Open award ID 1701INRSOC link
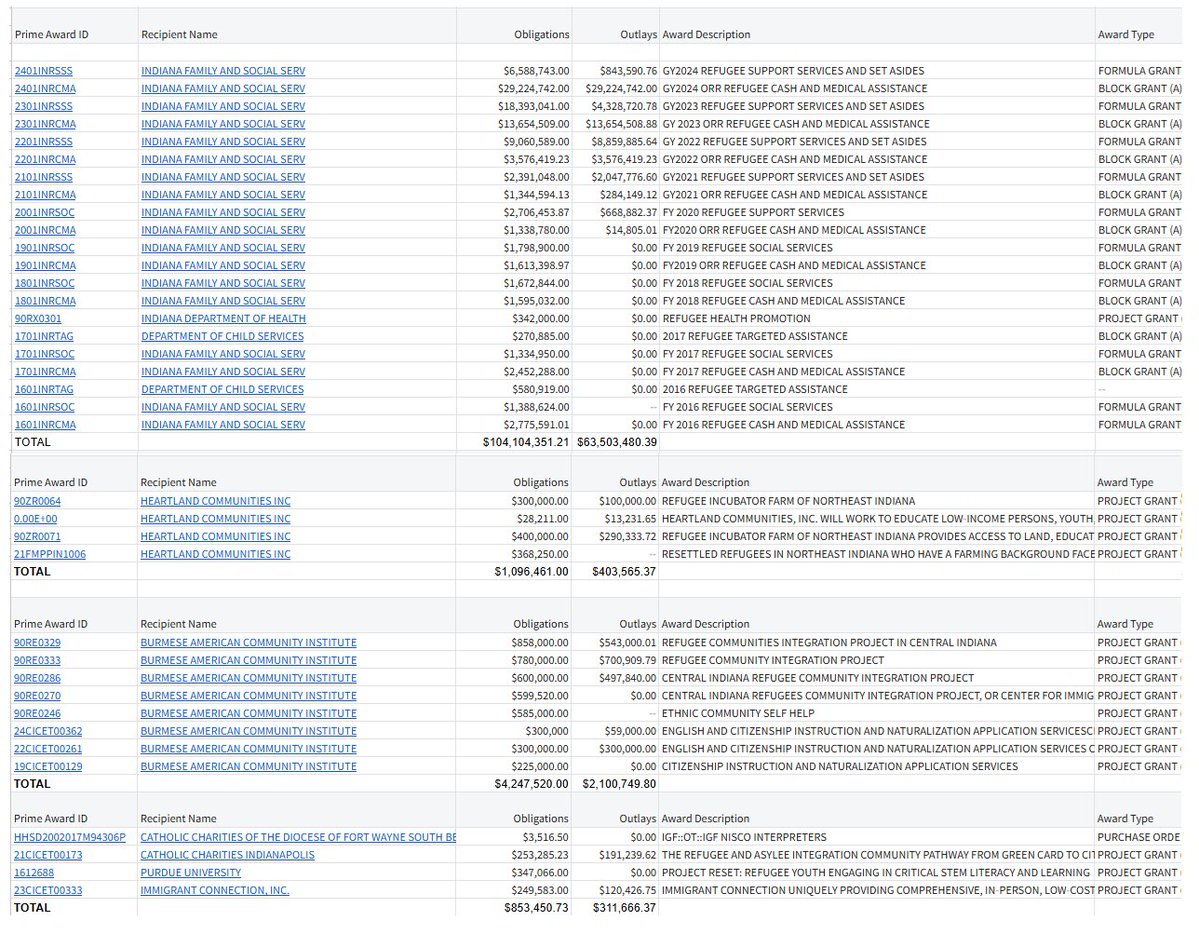This screenshot has width=1199, height=934. [44, 353]
